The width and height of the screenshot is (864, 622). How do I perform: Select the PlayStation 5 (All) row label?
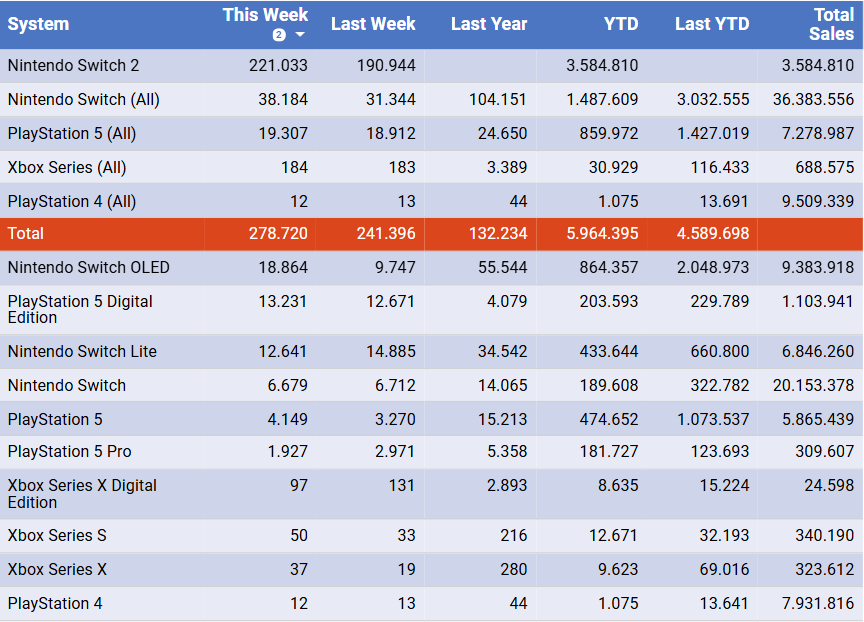pos(72,134)
